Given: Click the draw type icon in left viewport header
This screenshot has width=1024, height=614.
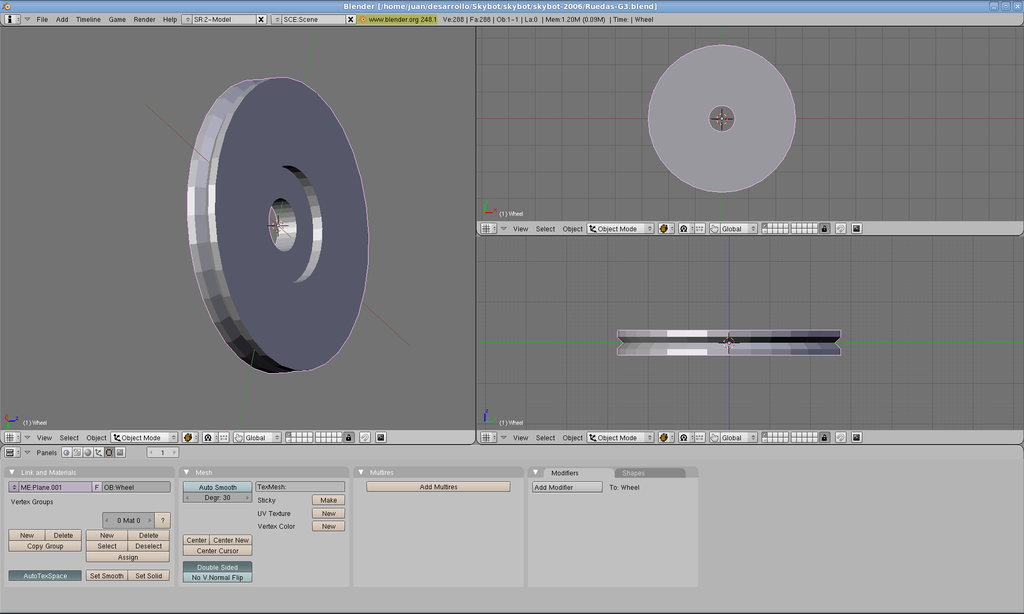Looking at the screenshot, I should tap(187, 438).
